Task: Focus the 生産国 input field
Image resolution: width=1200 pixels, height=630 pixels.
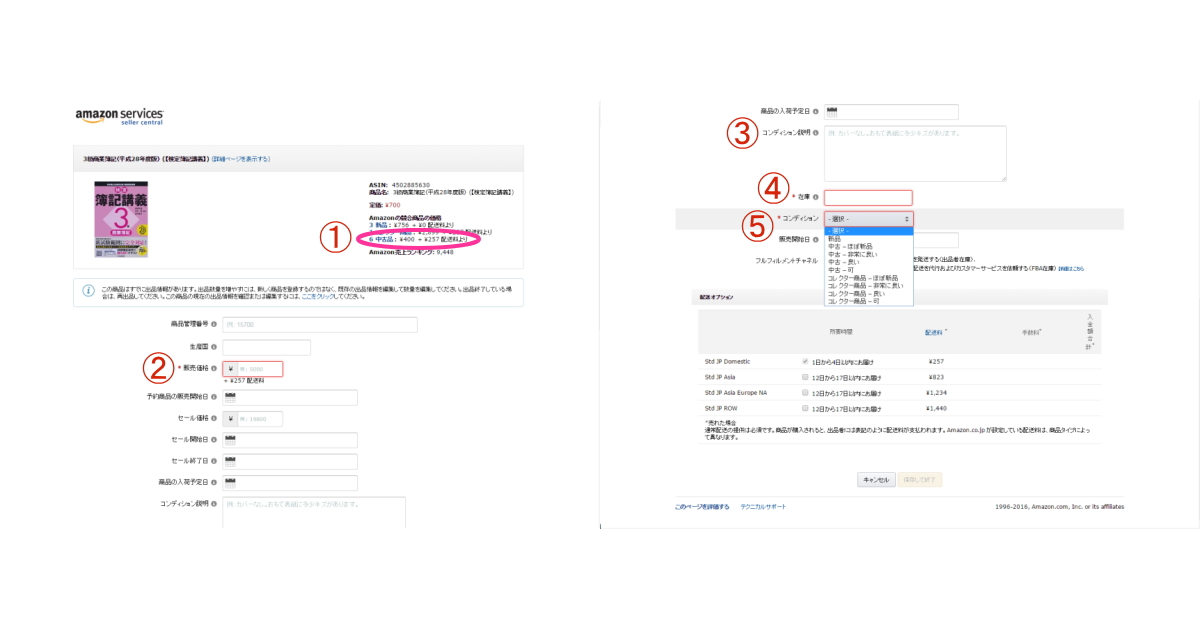Action: tap(267, 347)
